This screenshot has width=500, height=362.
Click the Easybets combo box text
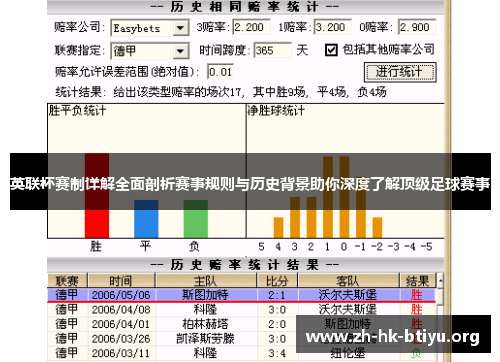pos(137,28)
